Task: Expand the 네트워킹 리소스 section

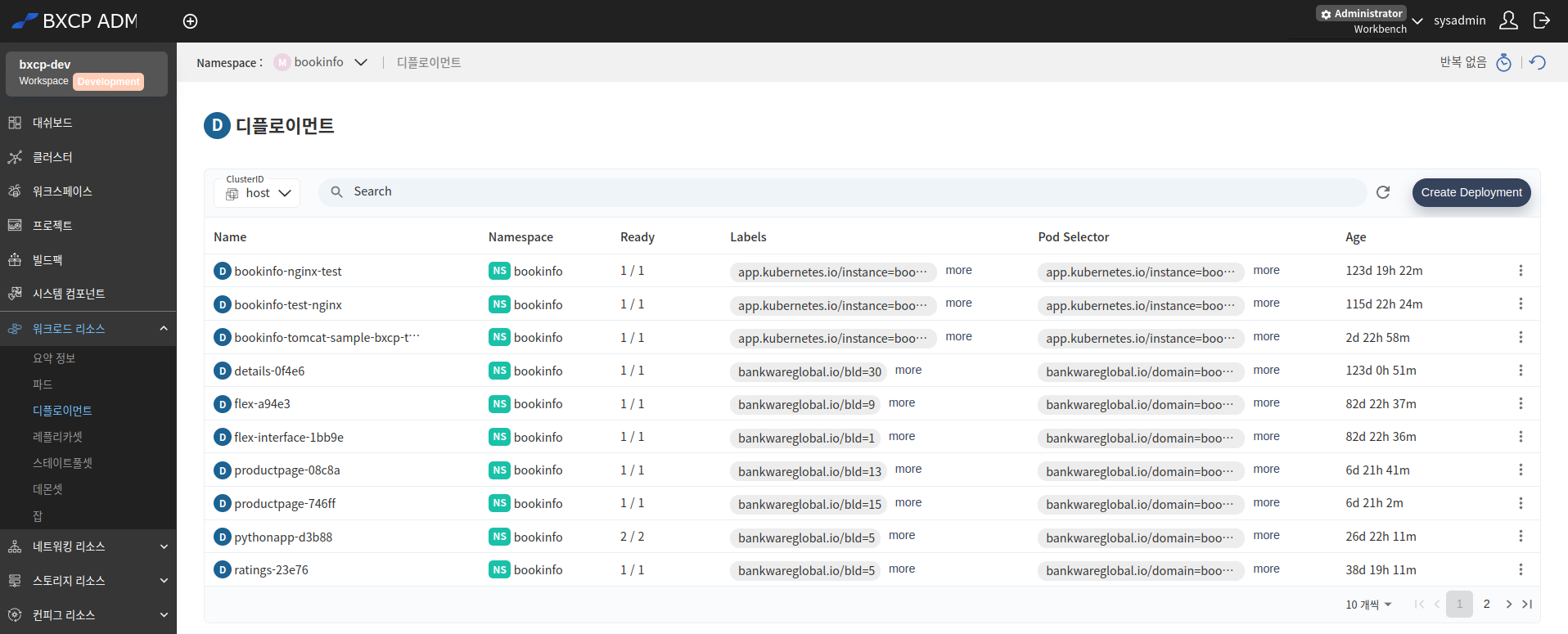Action: pyautogui.click(x=88, y=546)
